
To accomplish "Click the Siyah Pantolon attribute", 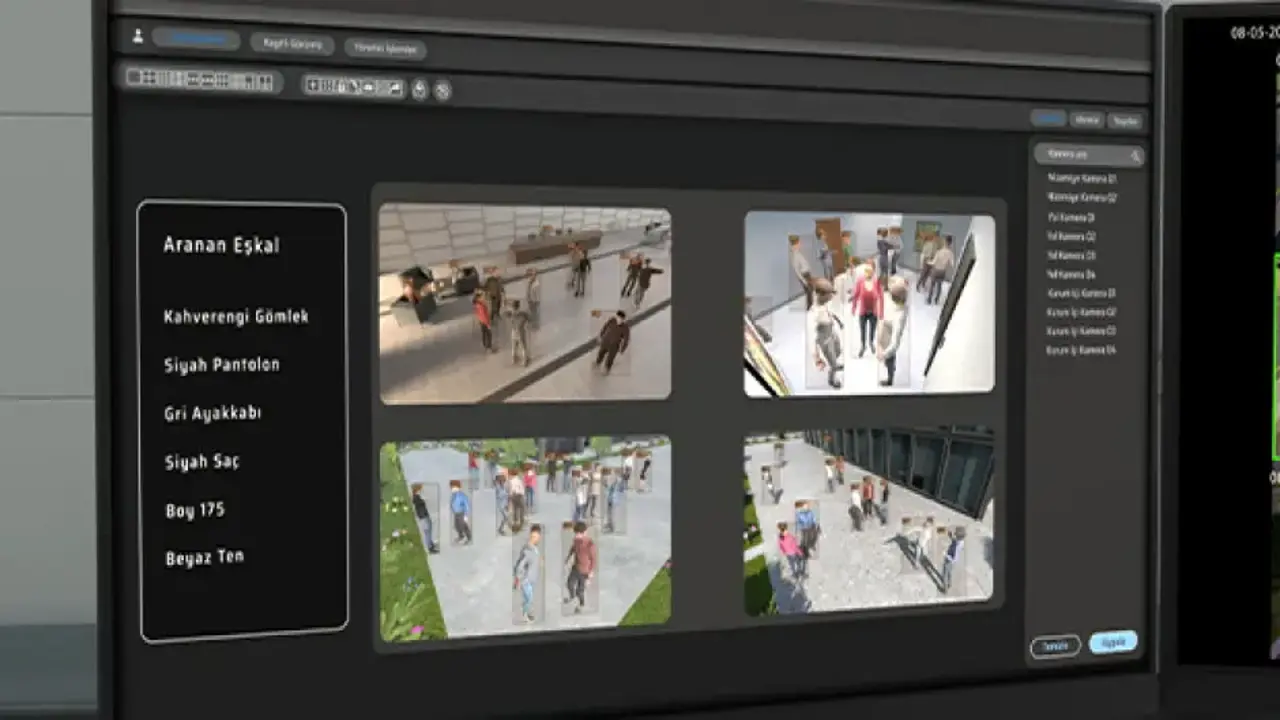I will coord(221,365).
